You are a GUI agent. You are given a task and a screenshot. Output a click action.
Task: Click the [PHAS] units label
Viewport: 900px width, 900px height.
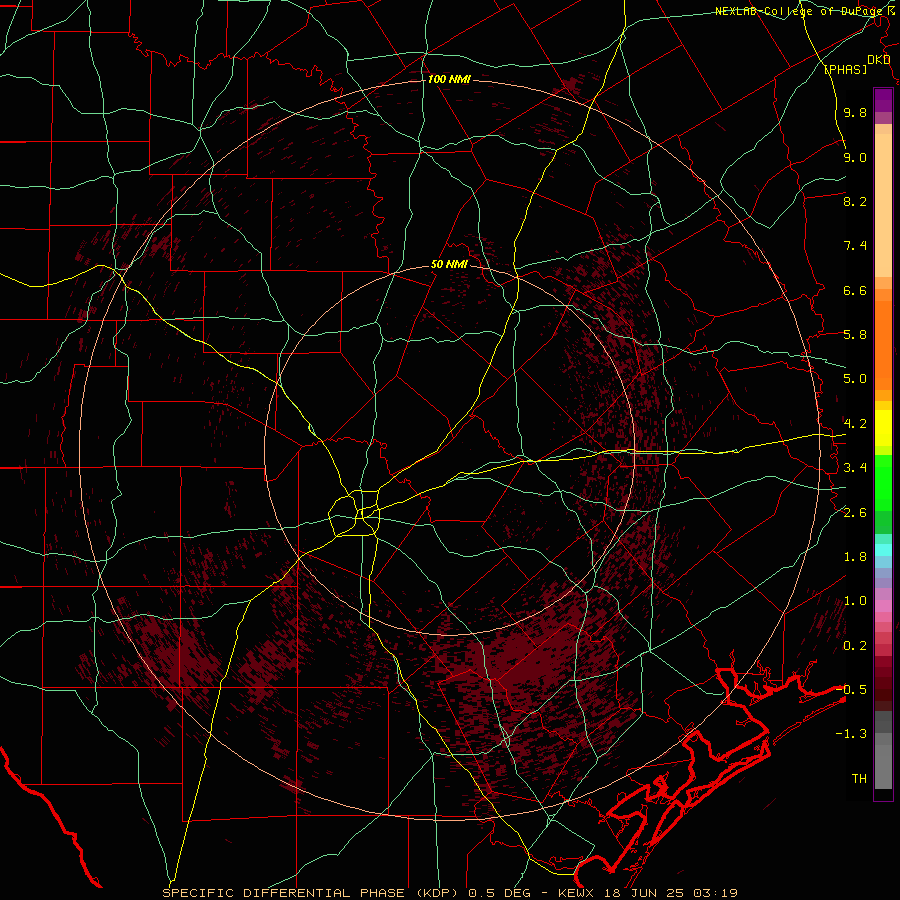click(x=845, y=70)
